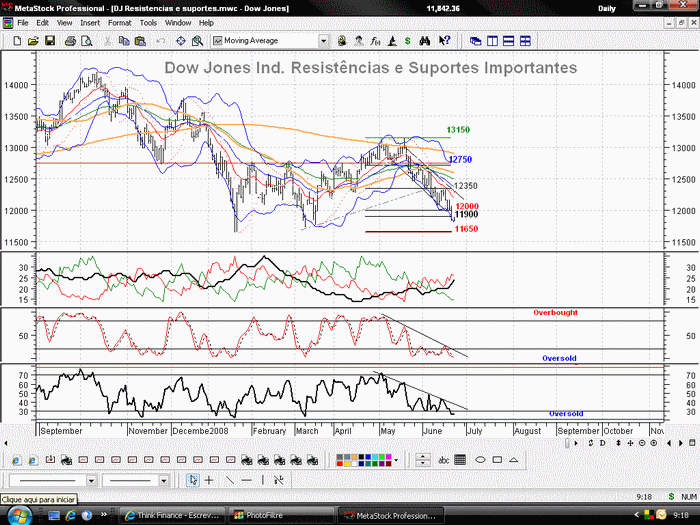Stack windows as rows icon
The image size is (700, 525).
pyautogui.click(x=508, y=41)
